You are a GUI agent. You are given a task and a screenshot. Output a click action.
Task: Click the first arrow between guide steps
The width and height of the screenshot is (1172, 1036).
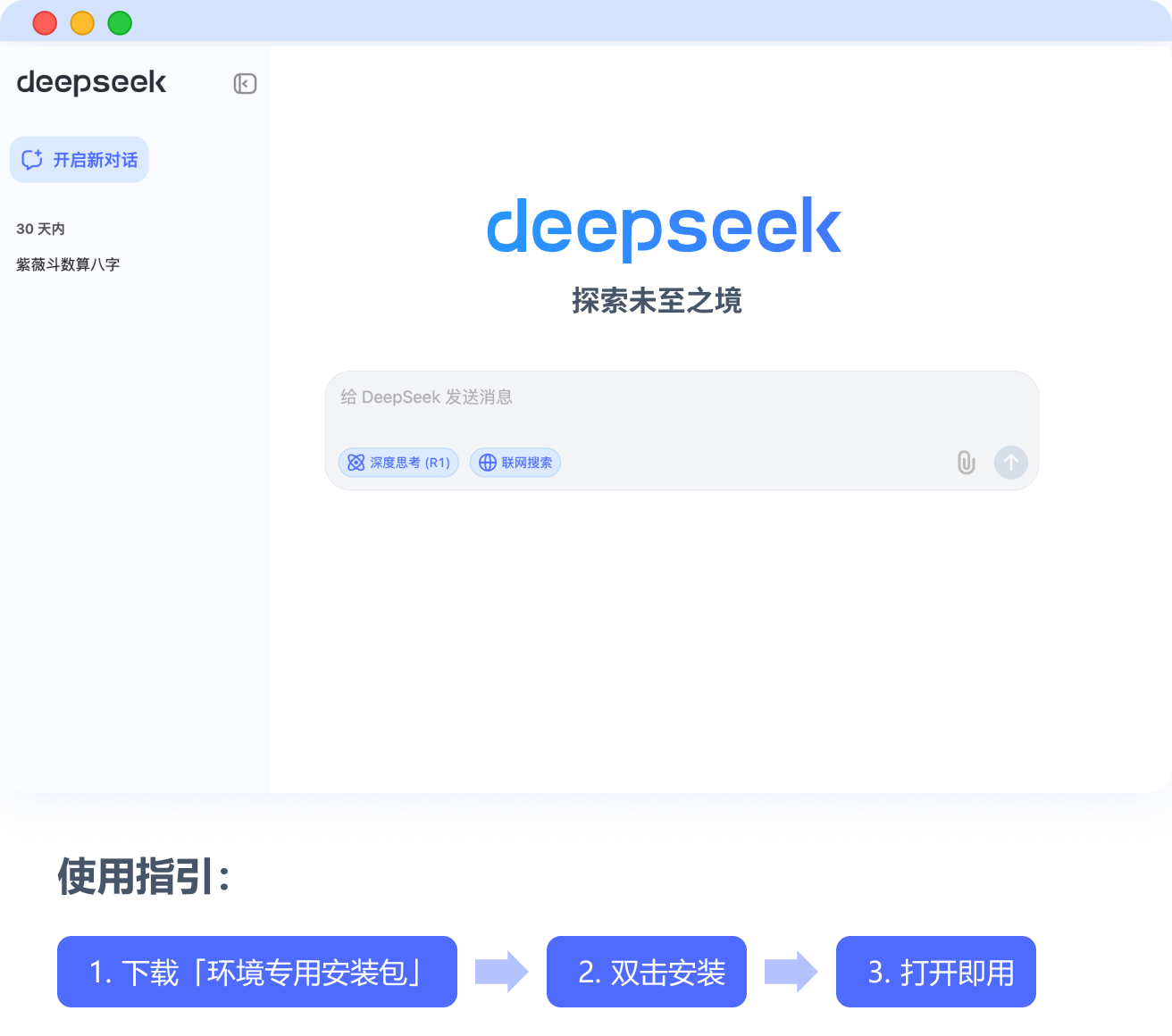(501, 972)
